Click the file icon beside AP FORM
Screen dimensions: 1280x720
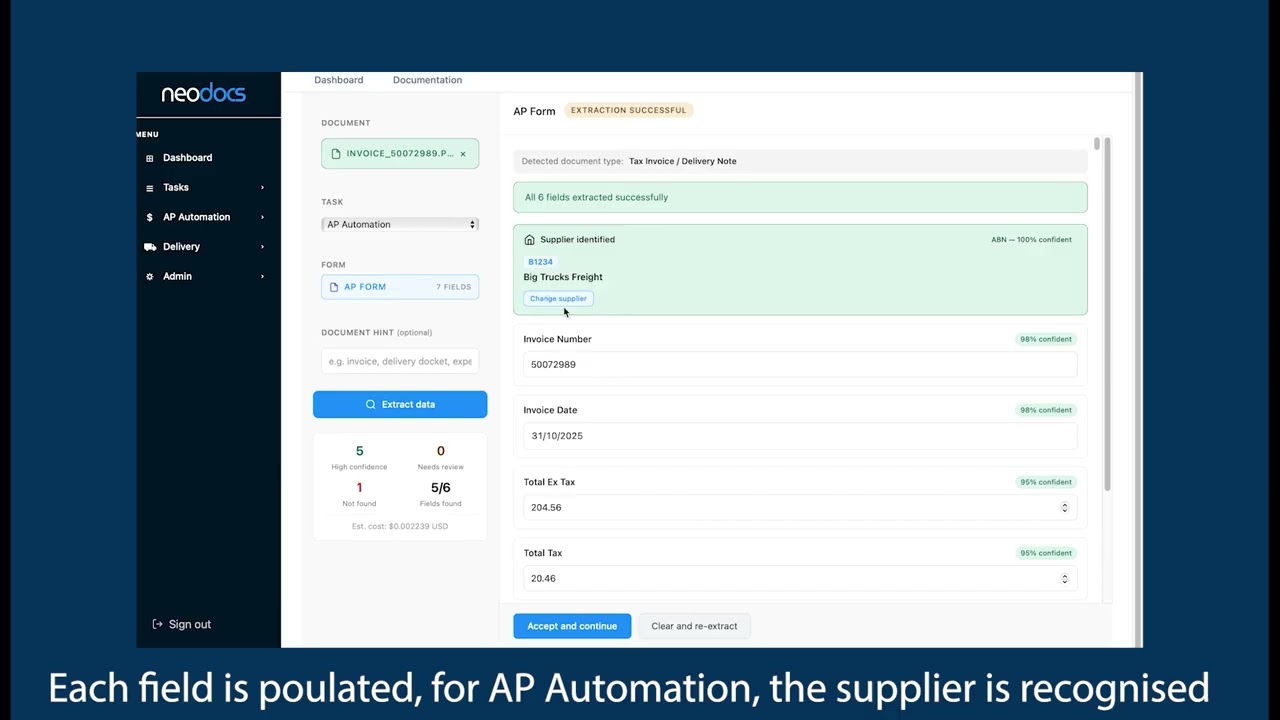click(x=334, y=287)
